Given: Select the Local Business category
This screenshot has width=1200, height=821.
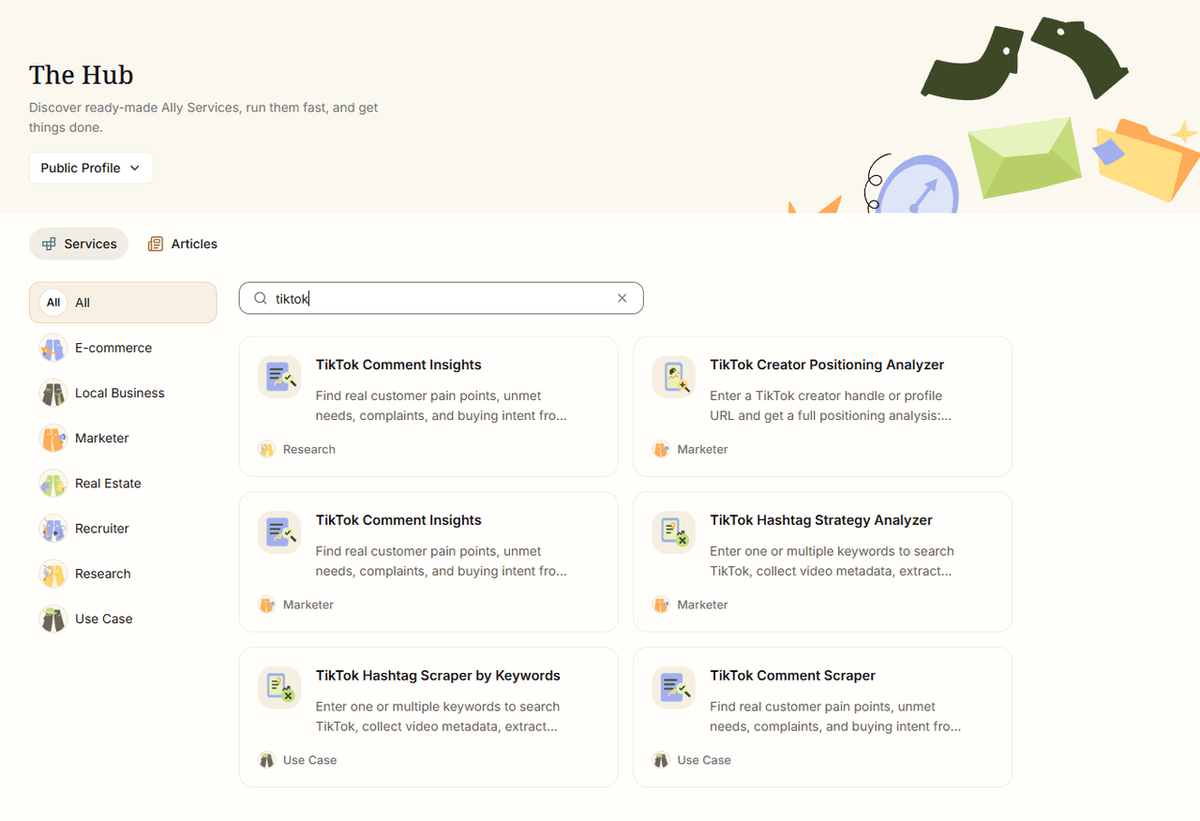Looking at the screenshot, I should point(123,393).
